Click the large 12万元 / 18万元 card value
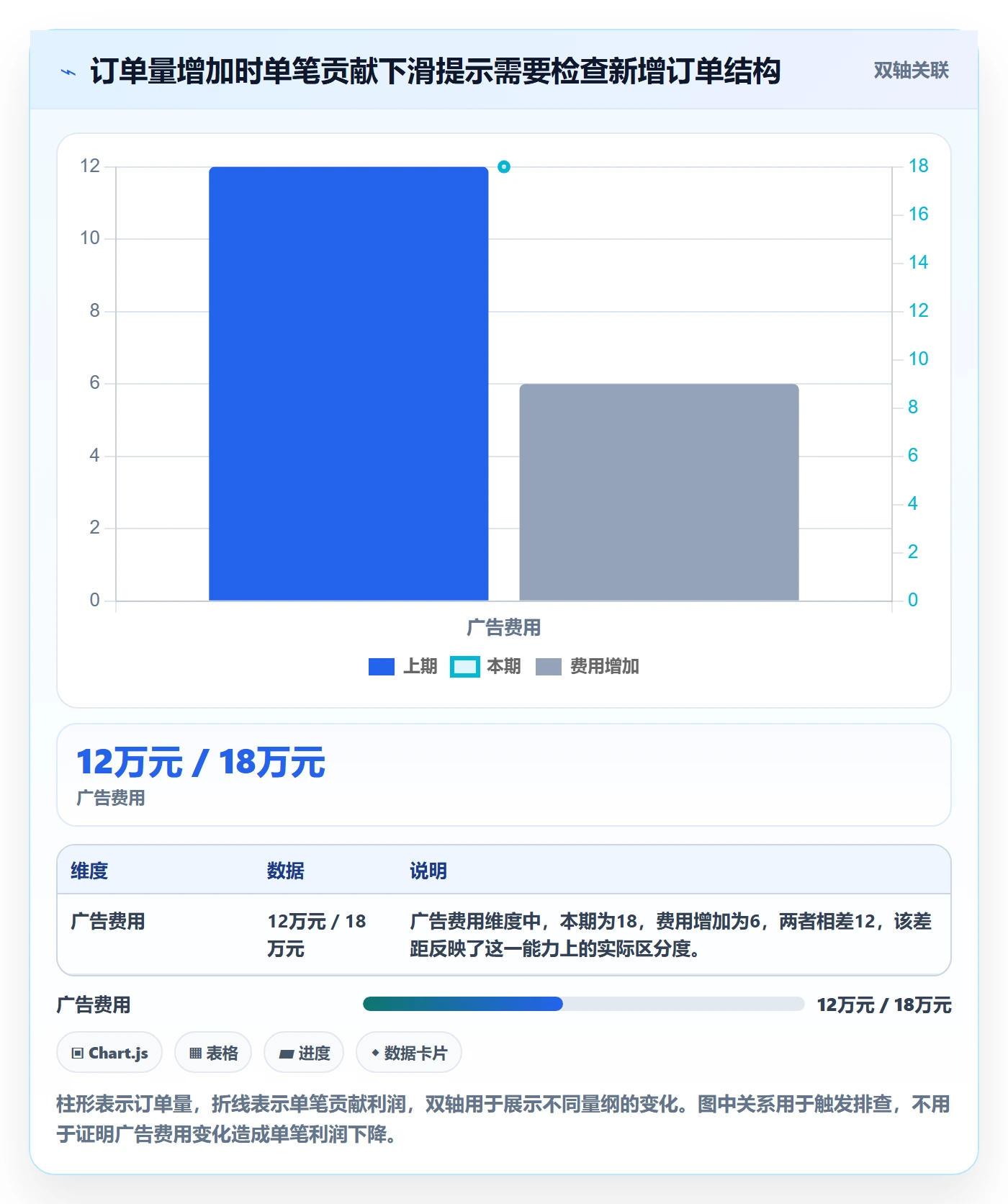The image size is (1008, 1204). (201, 763)
